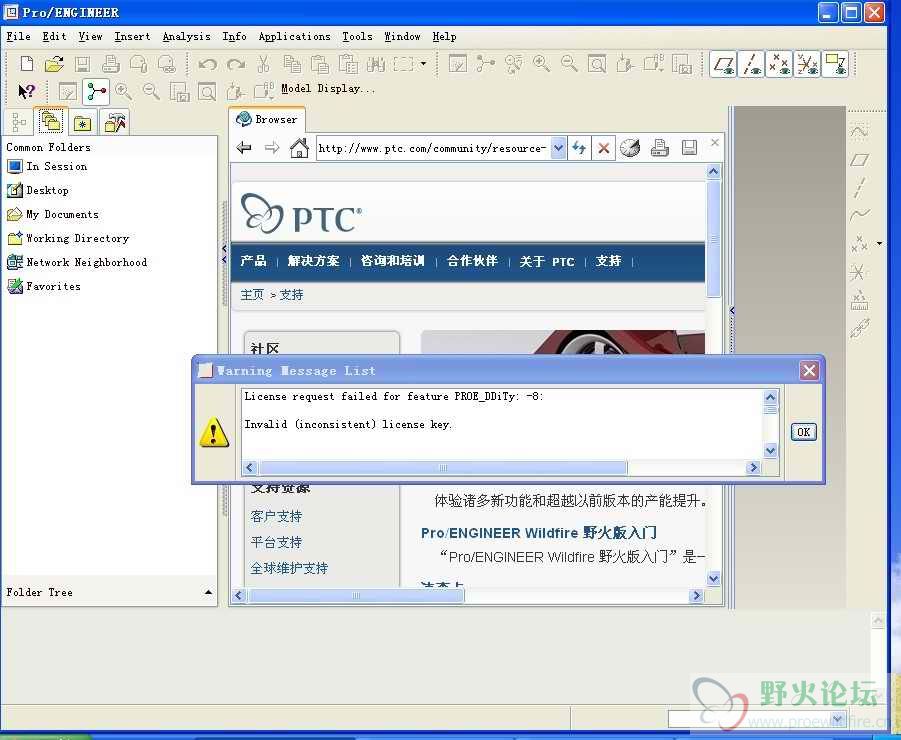The width and height of the screenshot is (901, 740).
Task: Open the Insert menu
Action: point(132,36)
